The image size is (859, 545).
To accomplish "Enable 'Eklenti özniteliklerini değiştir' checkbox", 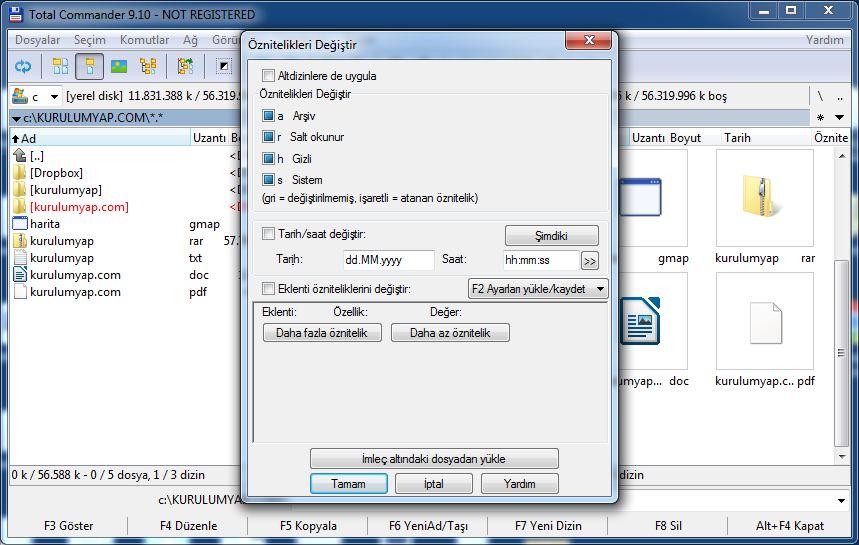I will point(268,289).
